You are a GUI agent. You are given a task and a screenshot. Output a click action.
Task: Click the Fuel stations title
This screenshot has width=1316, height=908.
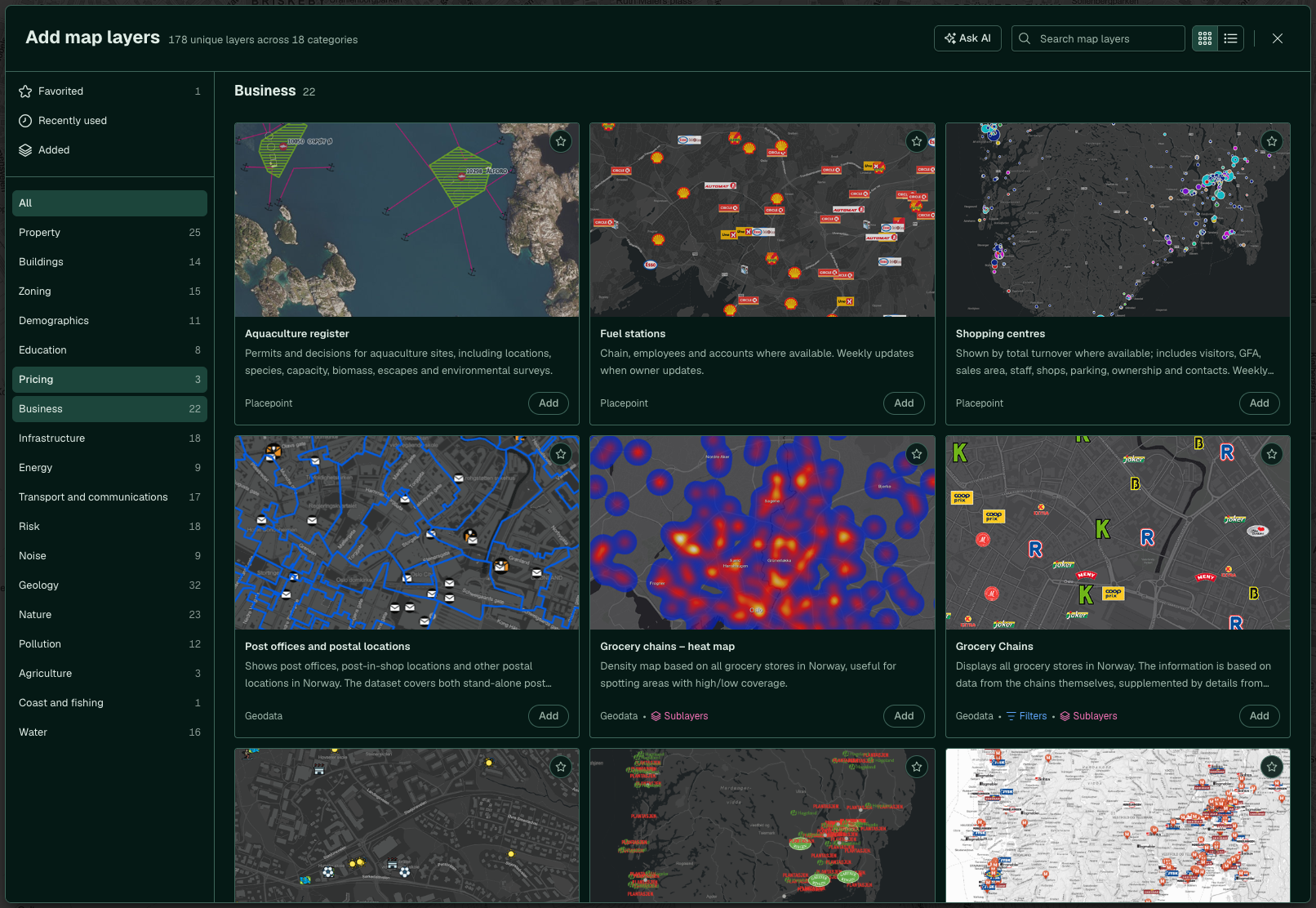tap(633, 334)
